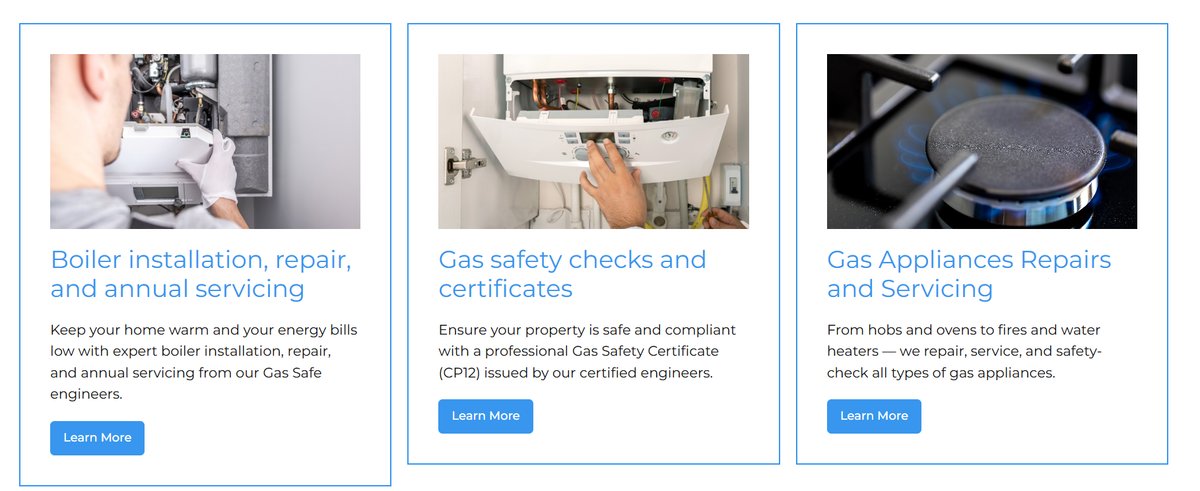Click the white-gloved hand in the boiler photo
This screenshot has width=1200, height=491.
click(x=212, y=168)
